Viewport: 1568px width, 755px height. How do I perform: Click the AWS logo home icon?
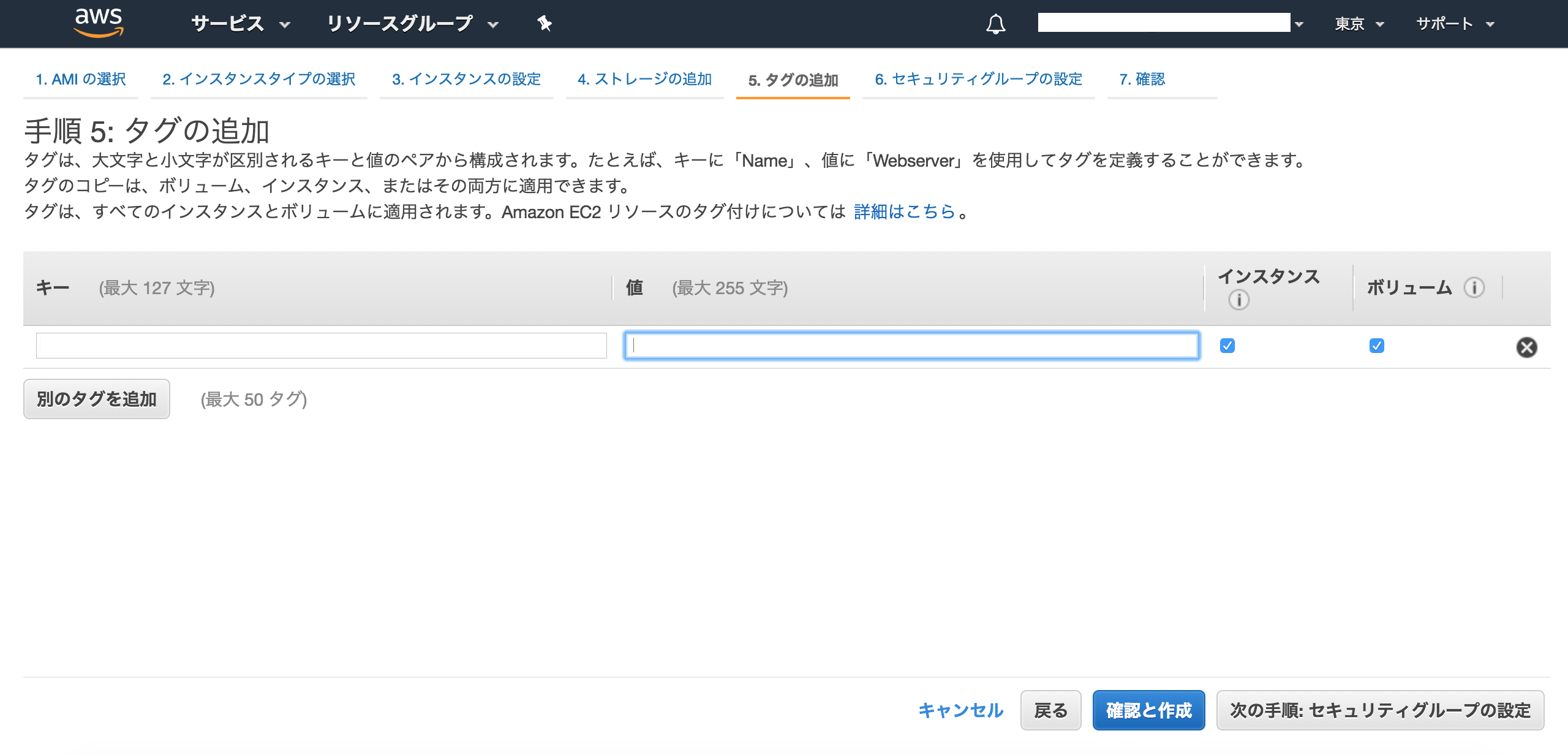click(x=98, y=22)
